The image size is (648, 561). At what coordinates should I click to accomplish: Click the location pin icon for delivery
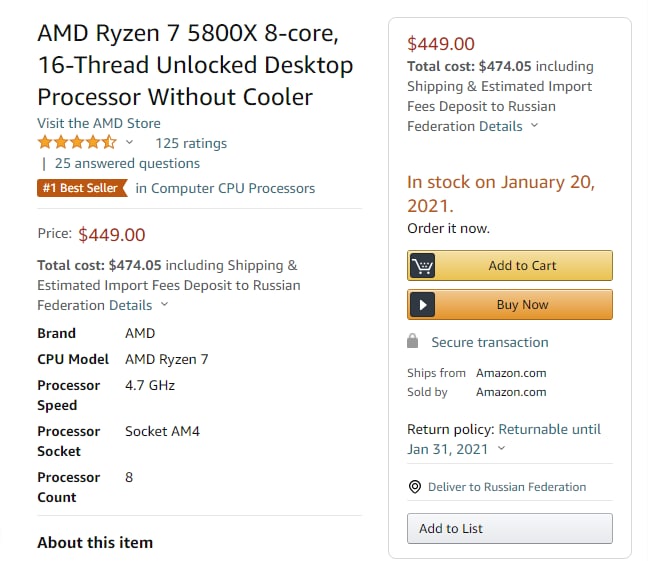point(415,487)
